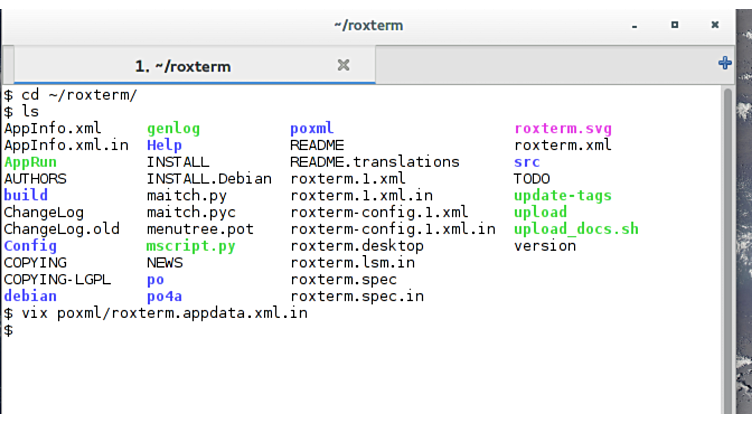Click the 'src' directory entry
This screenshot has width=752, height=423.
(x=526, y=162)
